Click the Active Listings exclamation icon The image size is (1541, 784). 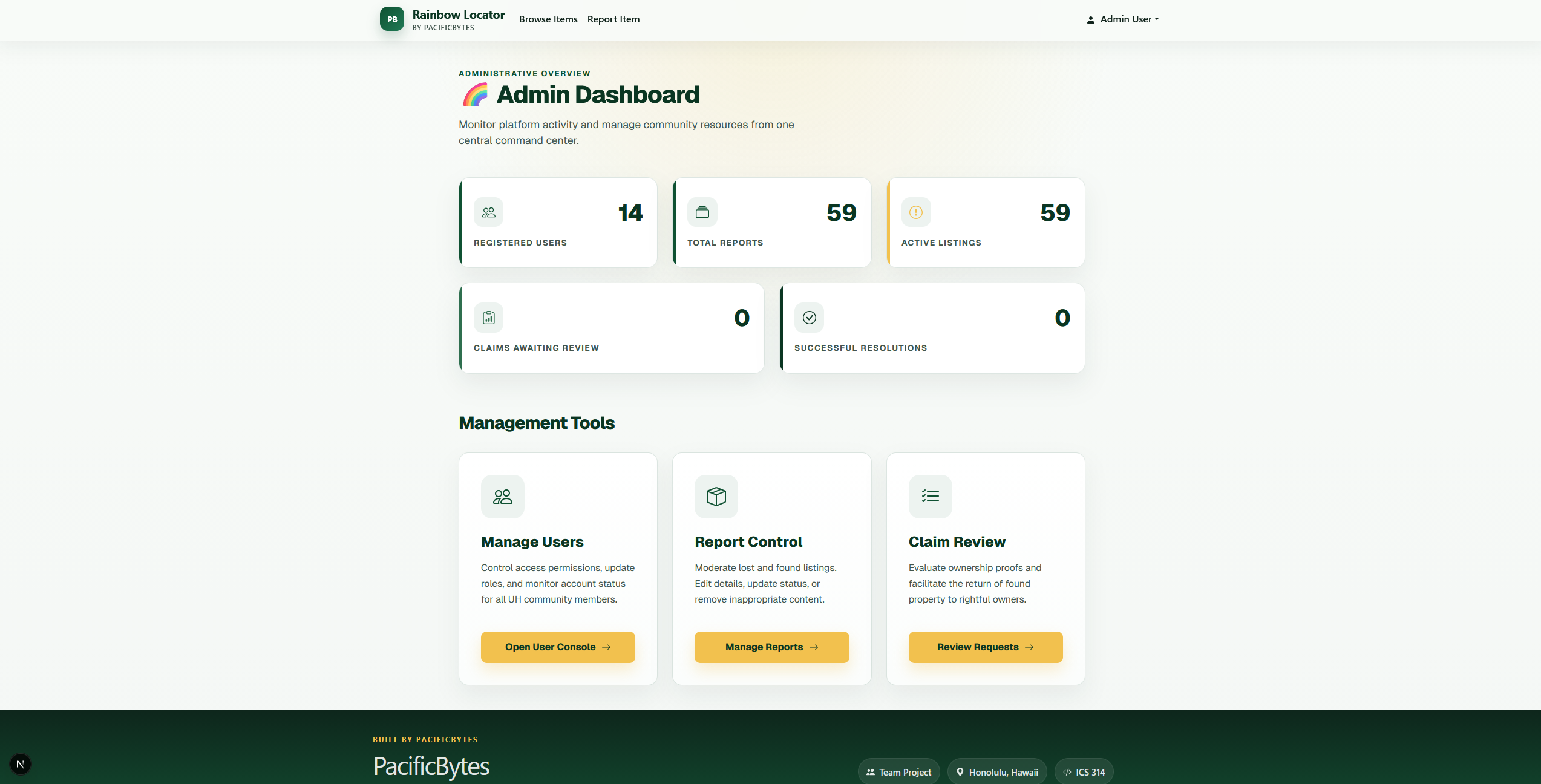pos(916,212)
